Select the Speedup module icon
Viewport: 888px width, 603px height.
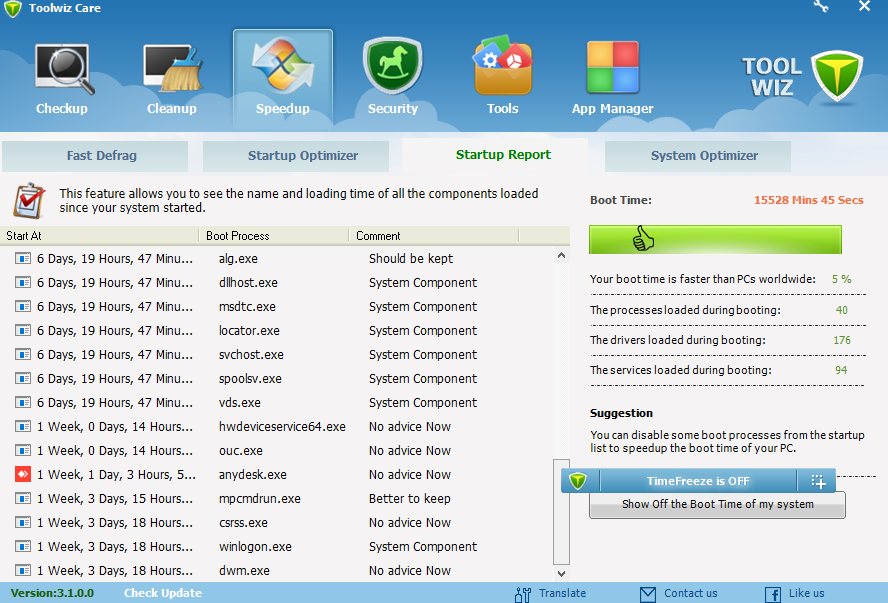tap(283, 65)
